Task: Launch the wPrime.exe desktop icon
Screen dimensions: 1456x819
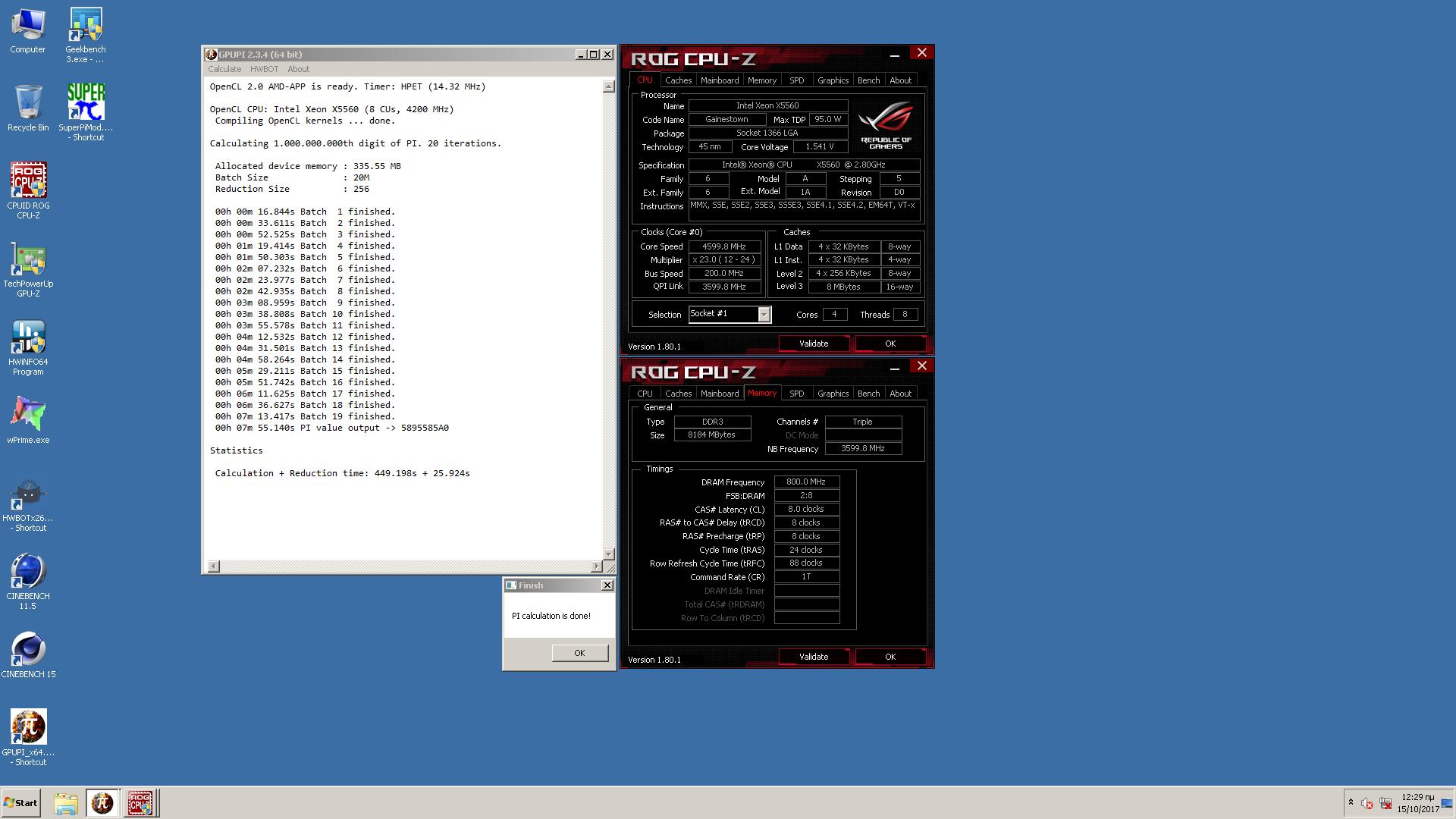Action: (x=28, y=420)
